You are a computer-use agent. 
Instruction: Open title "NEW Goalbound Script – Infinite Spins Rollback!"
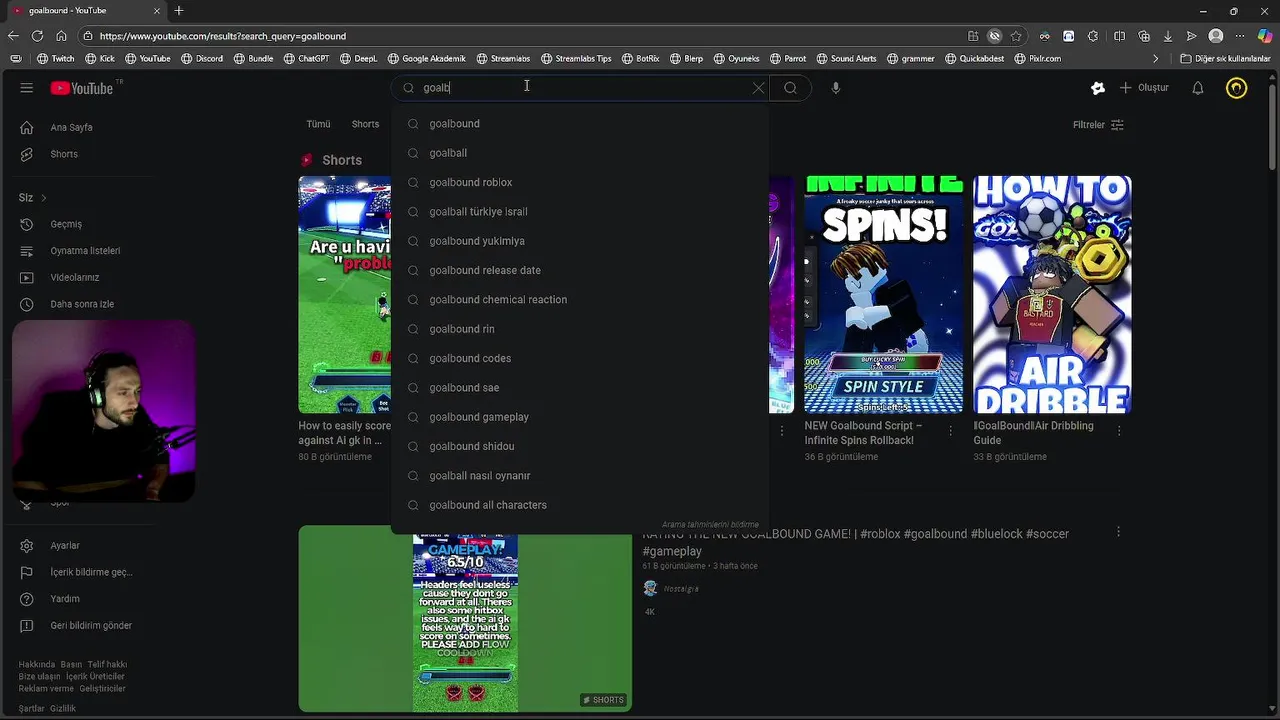pos(863,433)
